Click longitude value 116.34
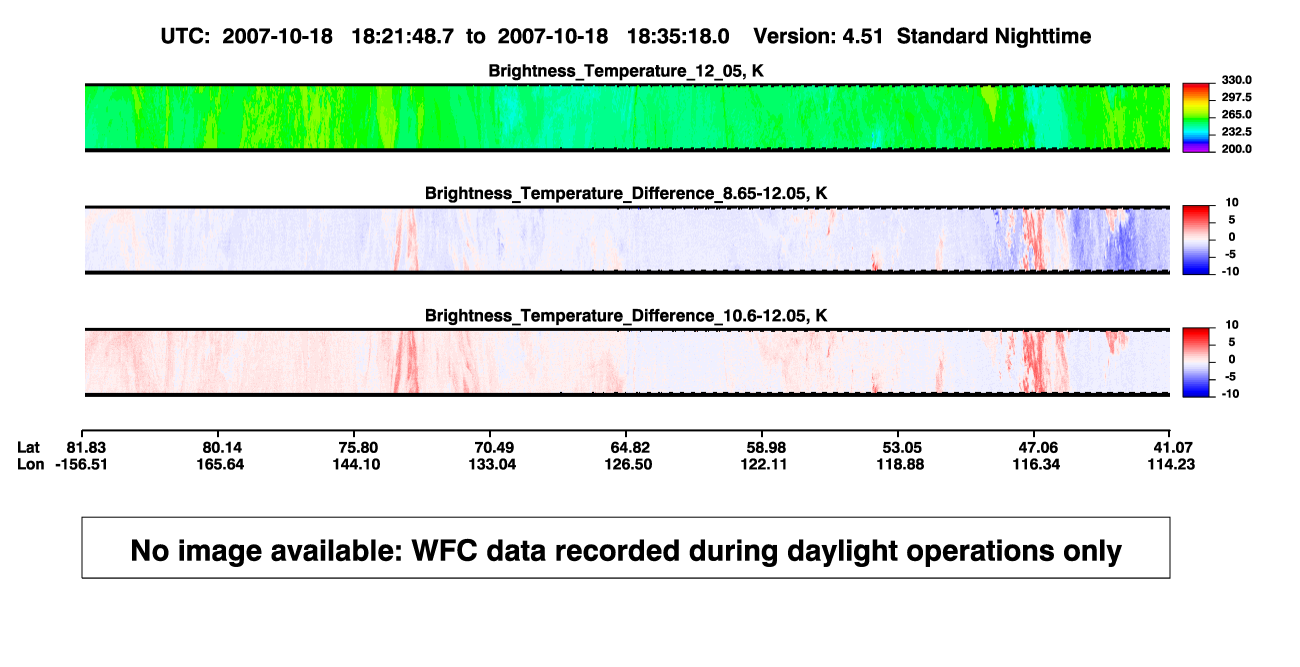1300x667 pixels. (1038, 464)
